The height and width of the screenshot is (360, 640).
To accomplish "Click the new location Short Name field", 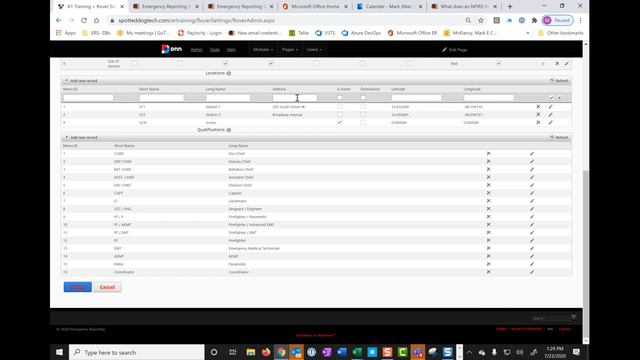I will [162, 98].
